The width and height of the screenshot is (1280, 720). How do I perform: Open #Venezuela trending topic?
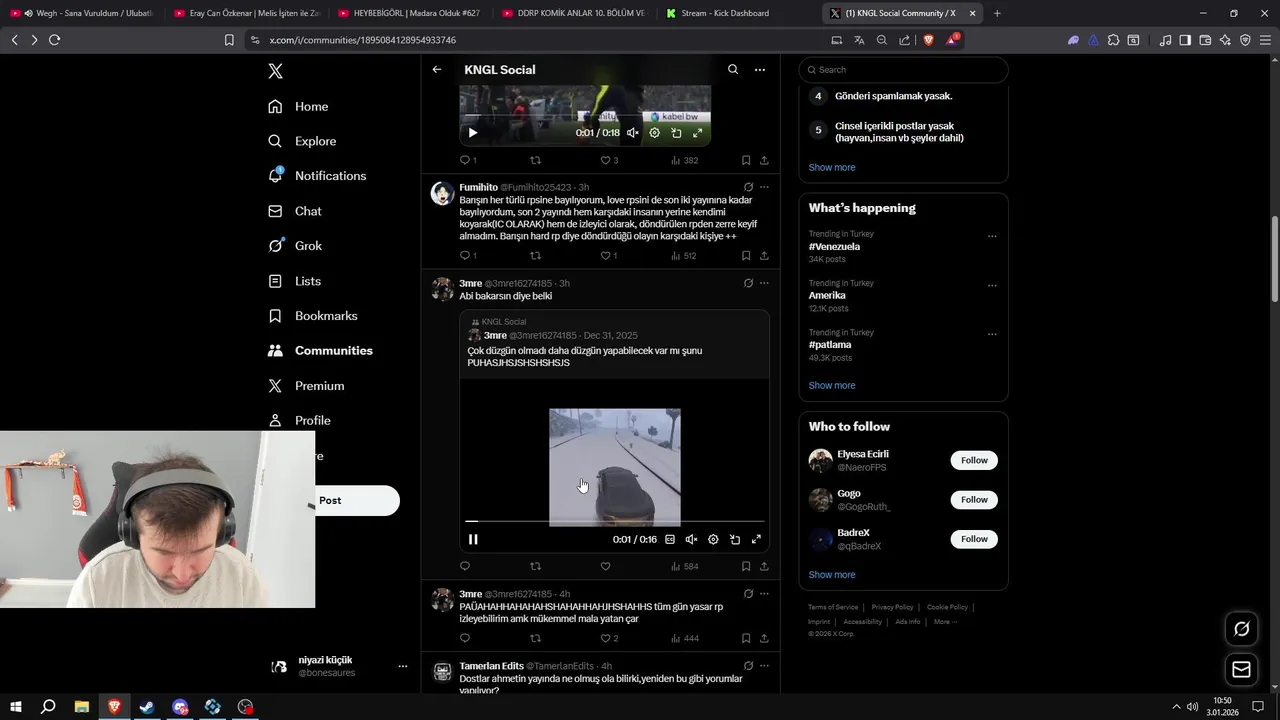[834, 246]
